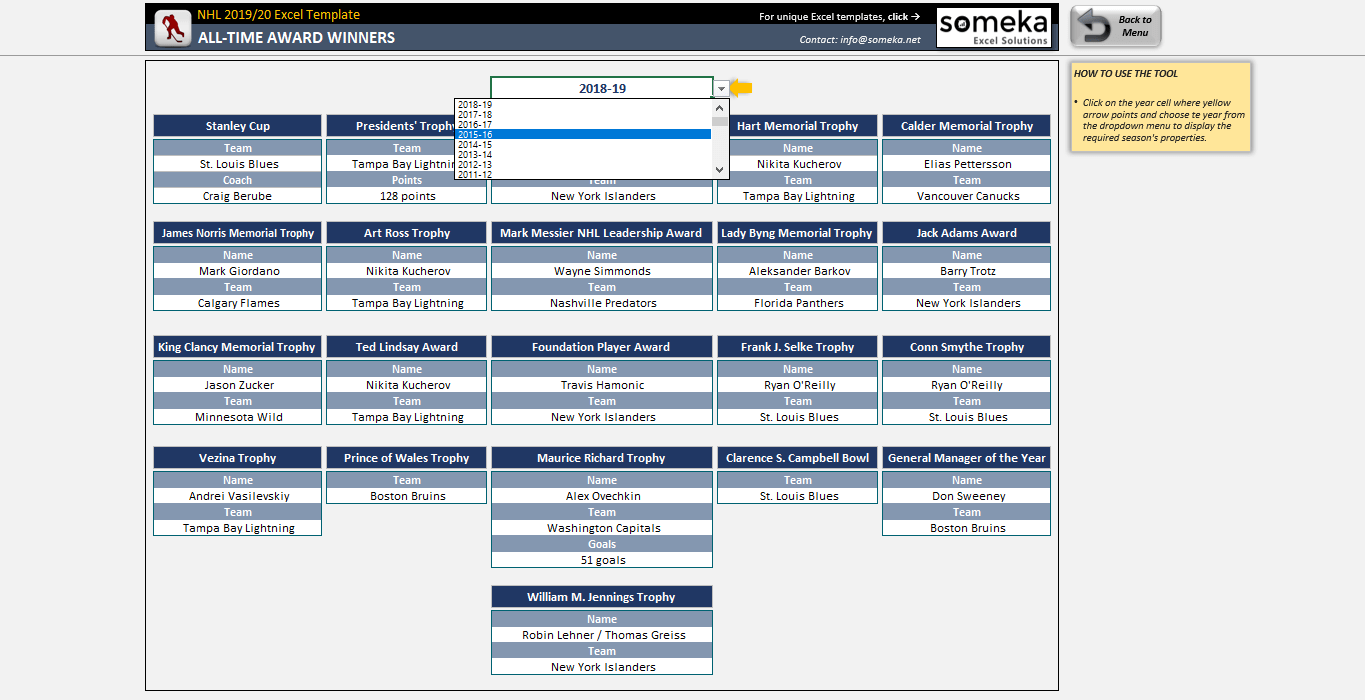Click 'Elias Pettersson' name cell
1365x700 pixels.
967,164
